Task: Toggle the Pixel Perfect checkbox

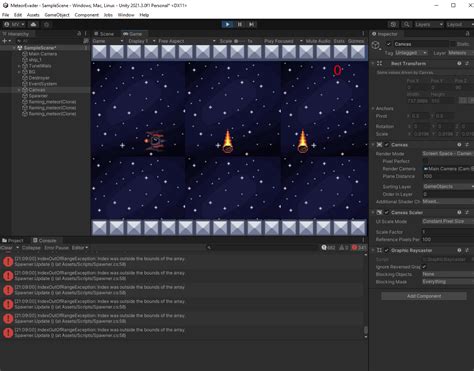Action: coord(425,161)
